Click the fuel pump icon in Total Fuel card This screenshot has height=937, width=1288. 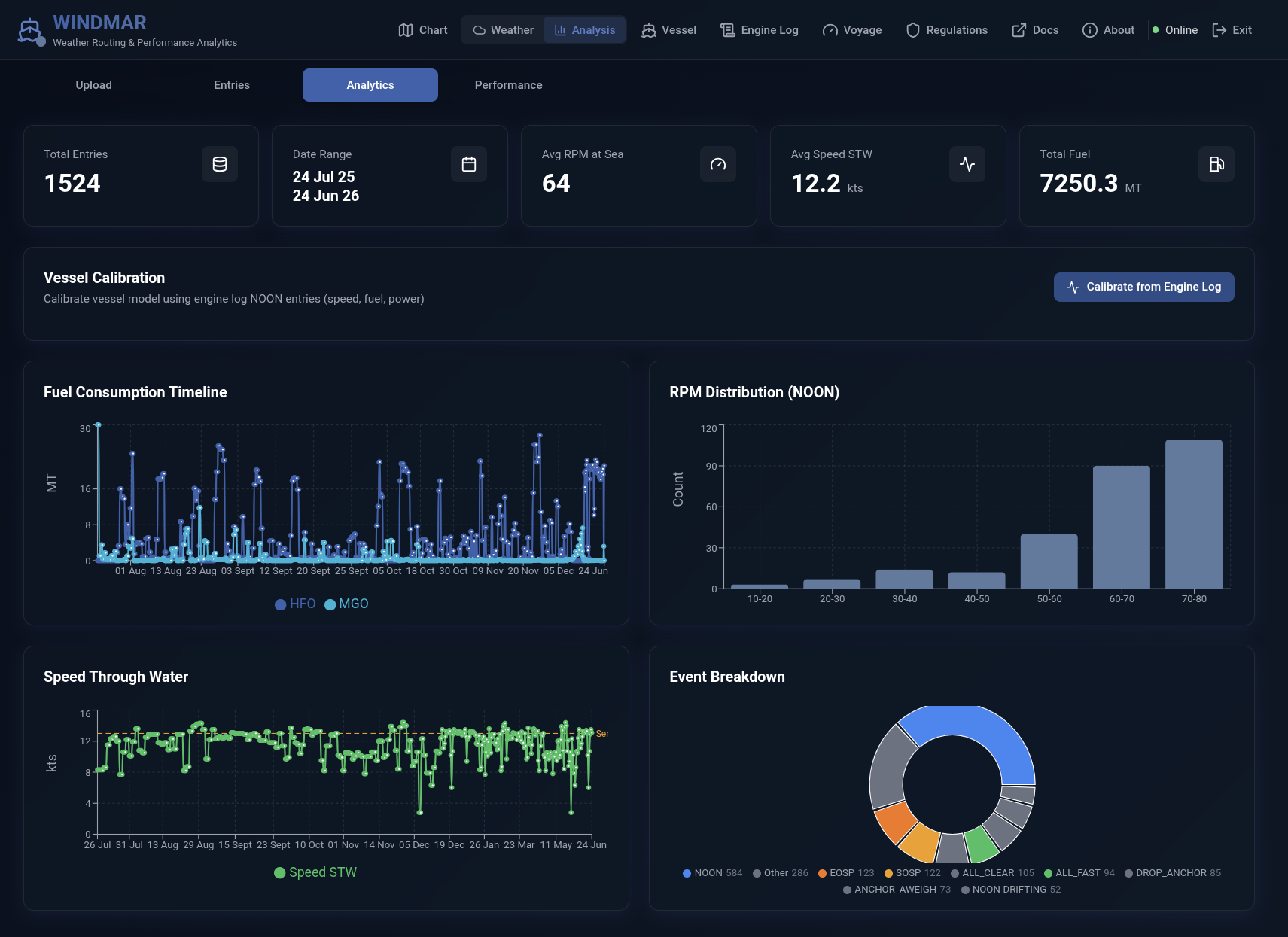1216,164
